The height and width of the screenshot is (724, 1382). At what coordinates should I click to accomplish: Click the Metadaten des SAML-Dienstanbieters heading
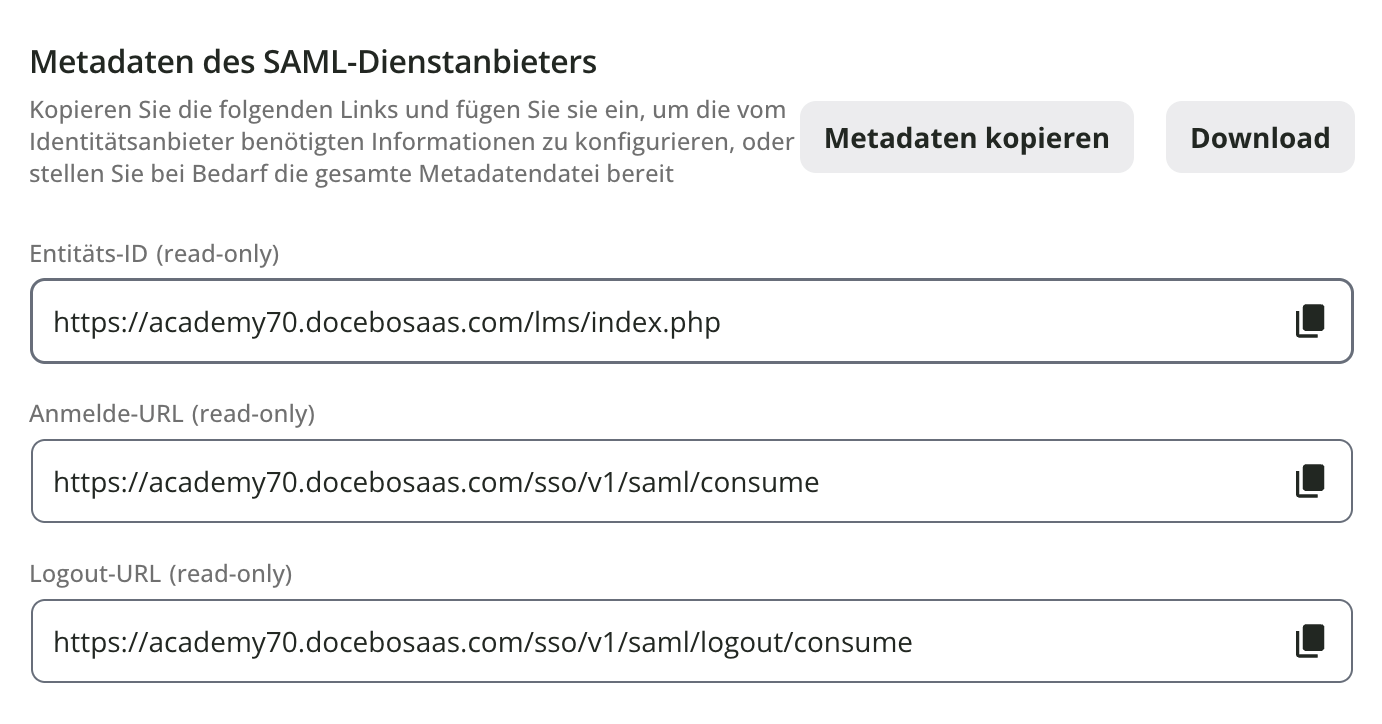[x=313, y=62]
